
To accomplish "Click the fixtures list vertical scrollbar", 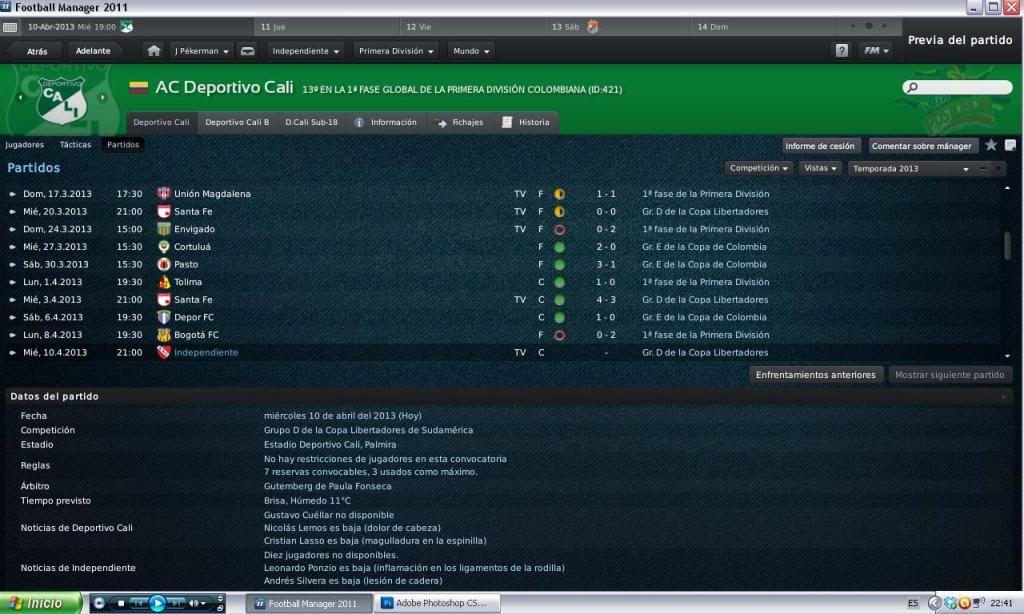I will [1007, 245].
